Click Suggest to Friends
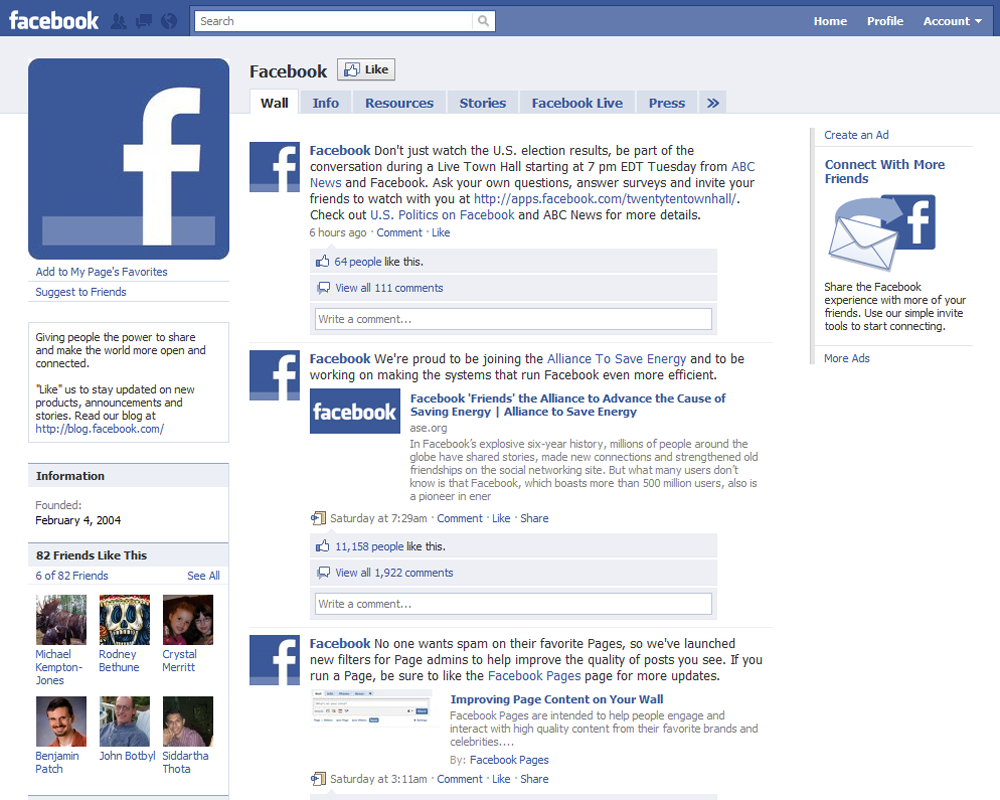 (x=81, y=292)
